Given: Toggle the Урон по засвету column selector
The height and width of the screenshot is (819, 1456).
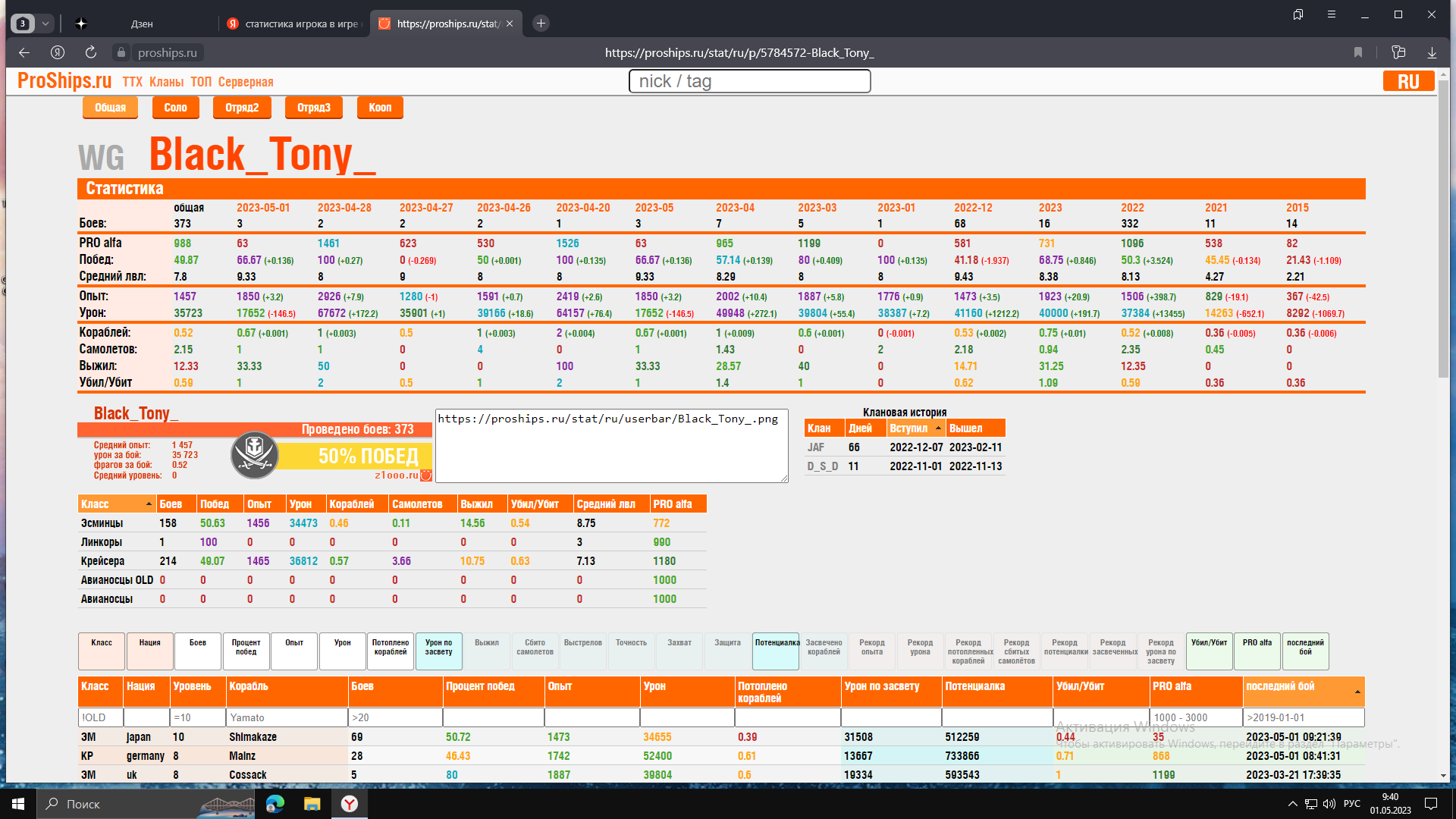Looking at the screenshot, I should [x=438, y=651].
